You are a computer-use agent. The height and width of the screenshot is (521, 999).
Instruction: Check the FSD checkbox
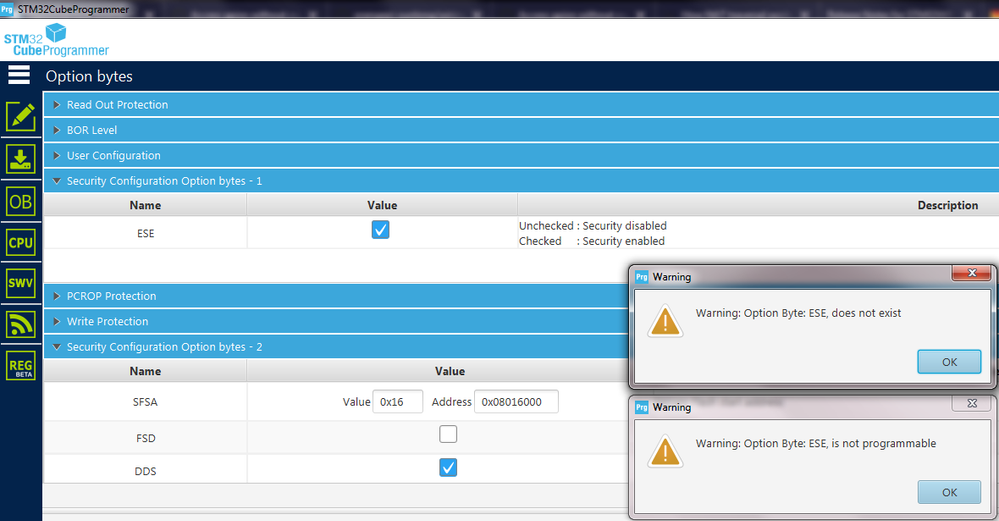click(x=448, y=434)
